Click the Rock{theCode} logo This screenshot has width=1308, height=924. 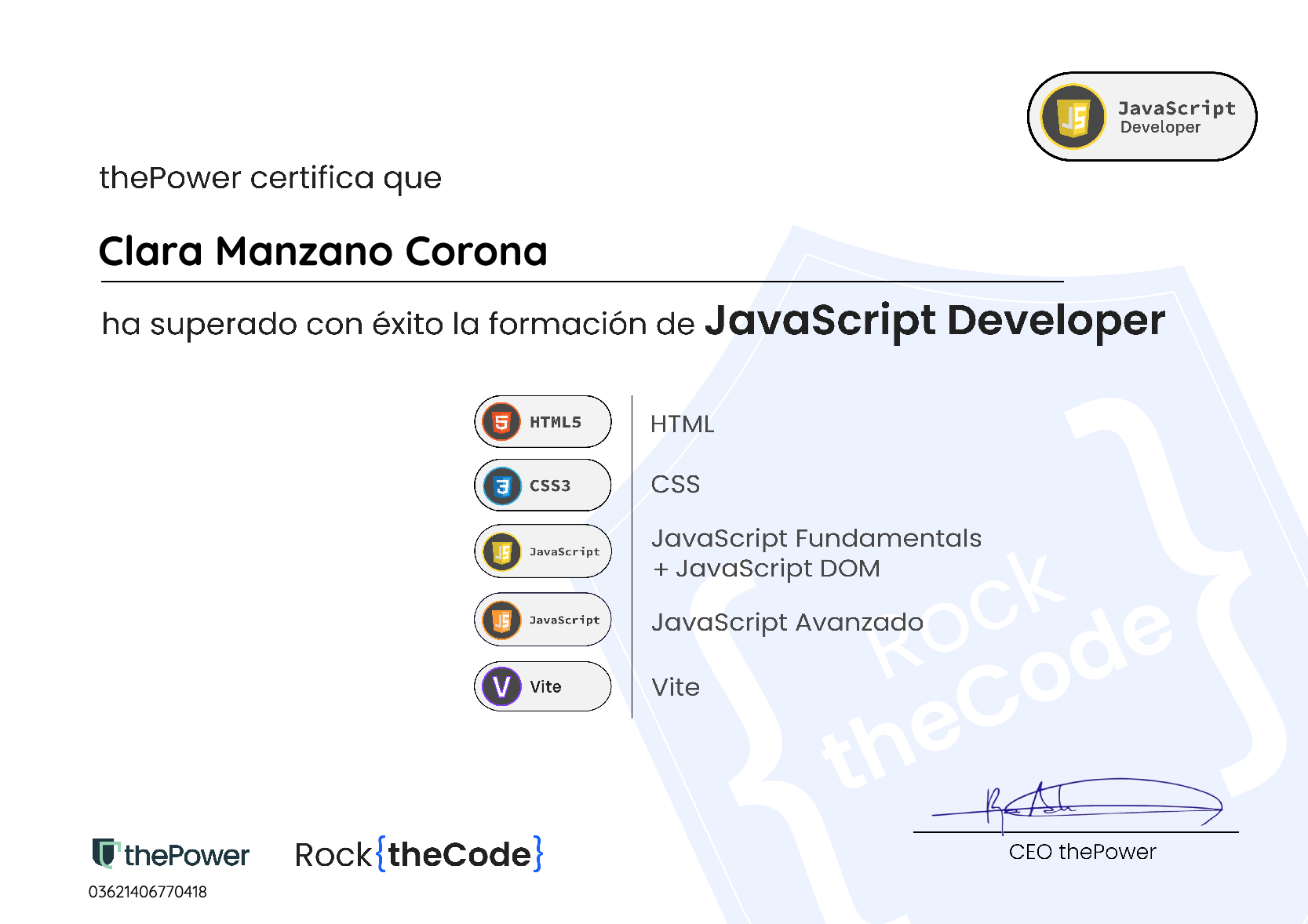(419, 853)
